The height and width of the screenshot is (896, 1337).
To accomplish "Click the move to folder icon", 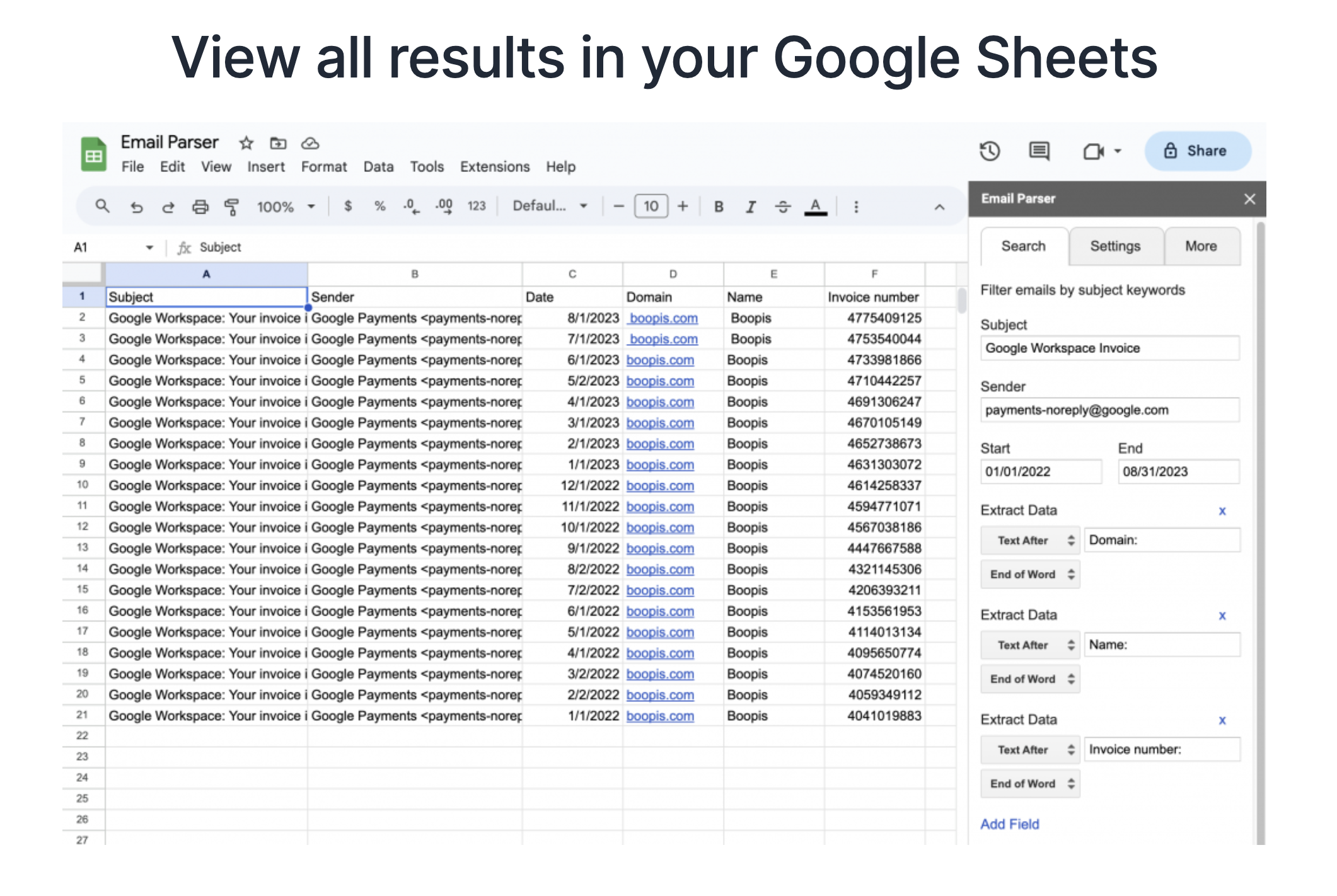I will click(278, 144).
